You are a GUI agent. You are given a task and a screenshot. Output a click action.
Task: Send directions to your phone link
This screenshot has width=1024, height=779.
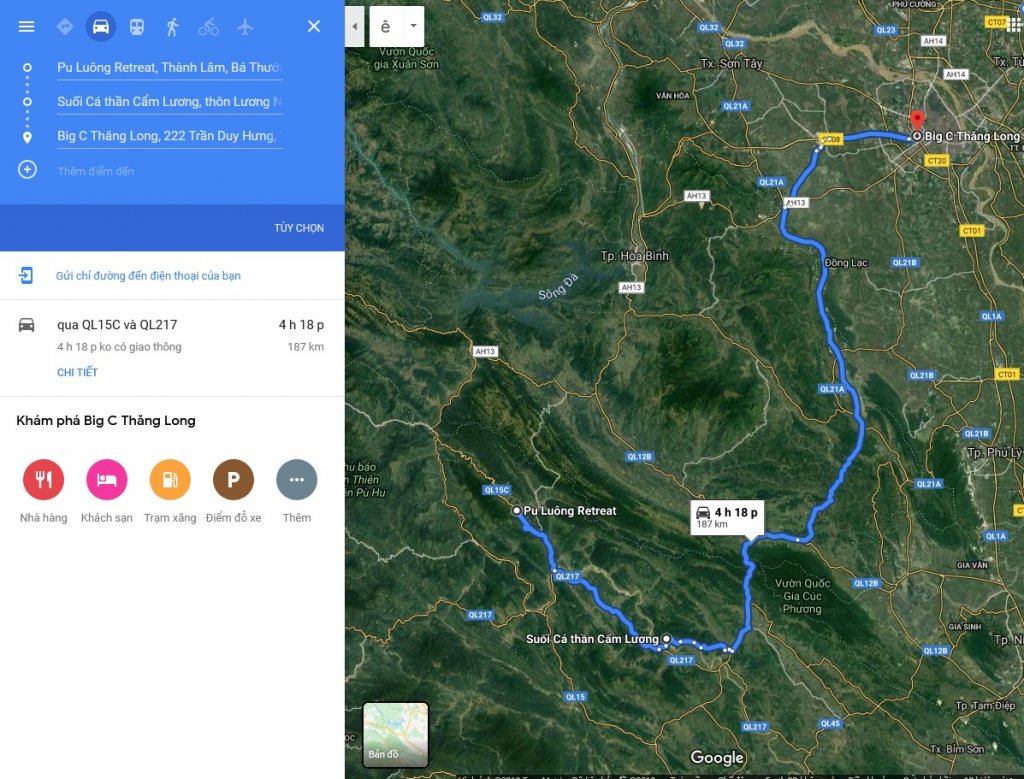[x=148, y=276]
